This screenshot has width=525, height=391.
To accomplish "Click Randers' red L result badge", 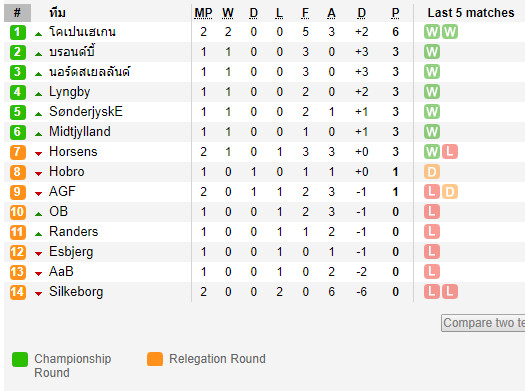I will [x=432, y=232].
